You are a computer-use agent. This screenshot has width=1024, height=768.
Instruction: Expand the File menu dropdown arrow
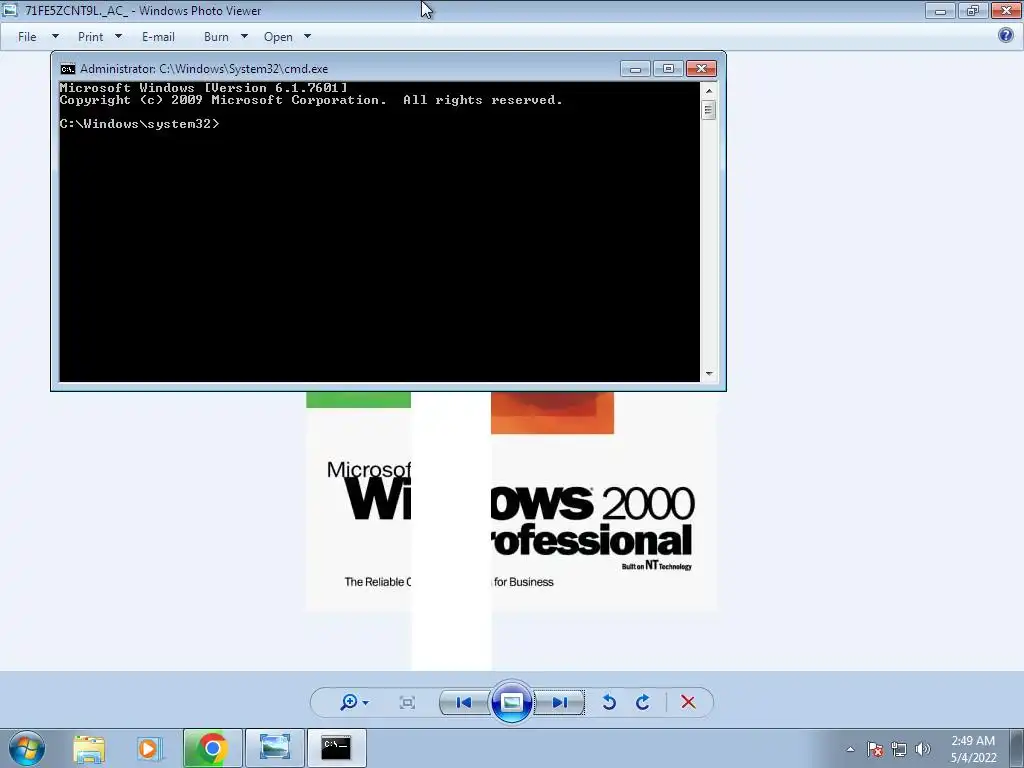pyautogui.click(x=56, y=37)
